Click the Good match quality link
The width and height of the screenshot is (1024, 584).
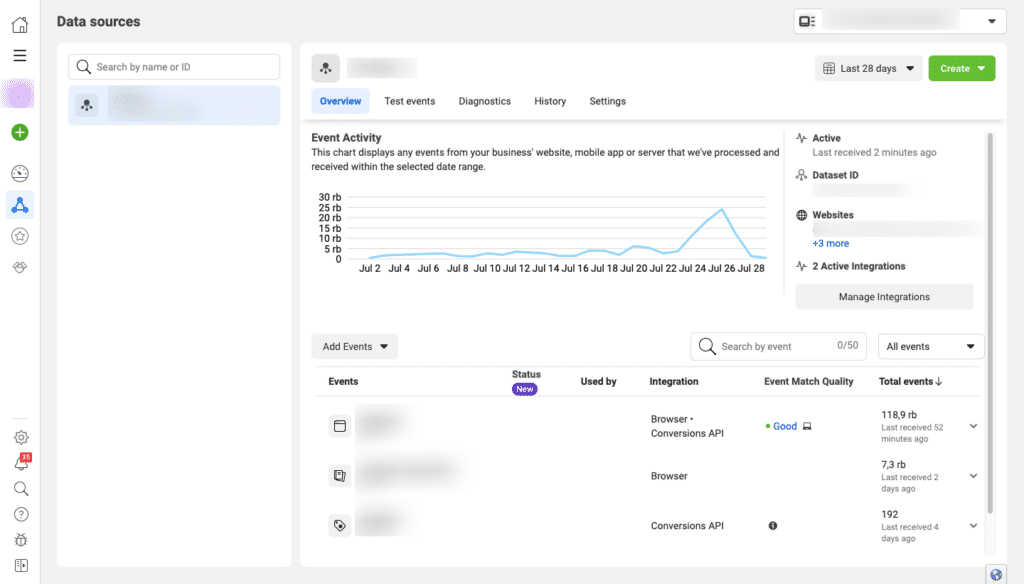tap(785, 427)
